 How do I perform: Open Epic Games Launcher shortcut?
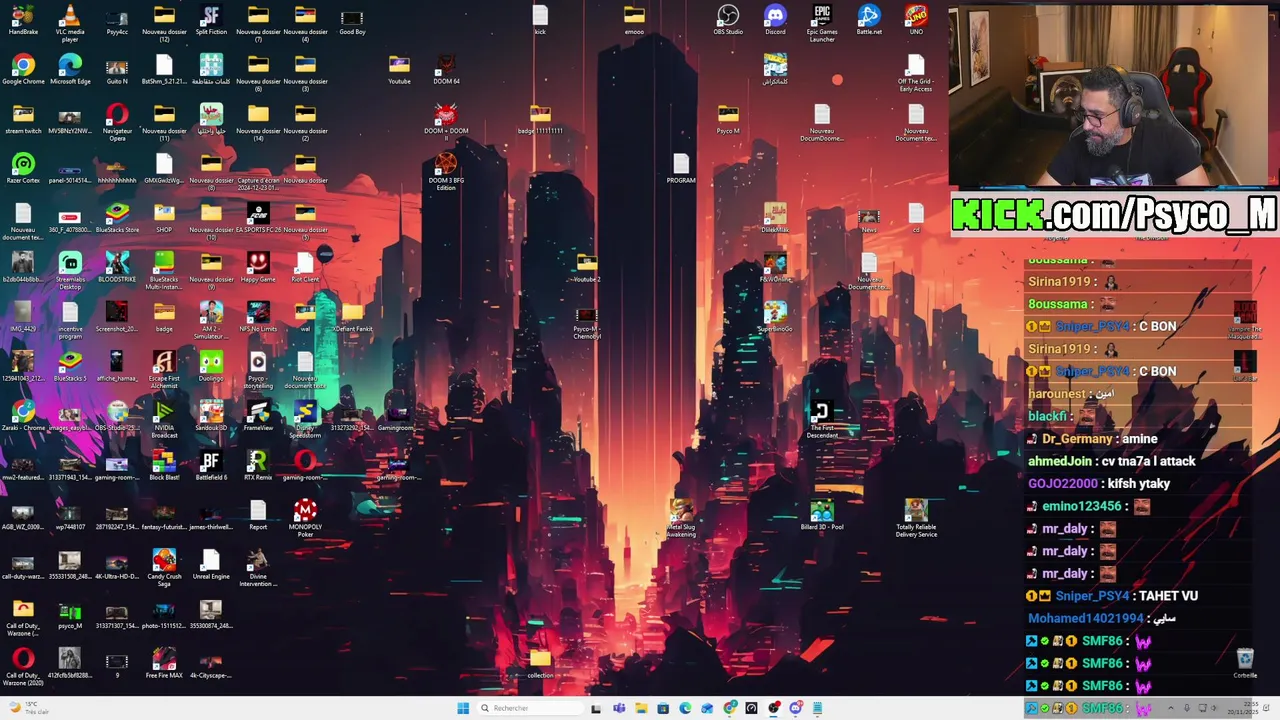click(822, 23)
